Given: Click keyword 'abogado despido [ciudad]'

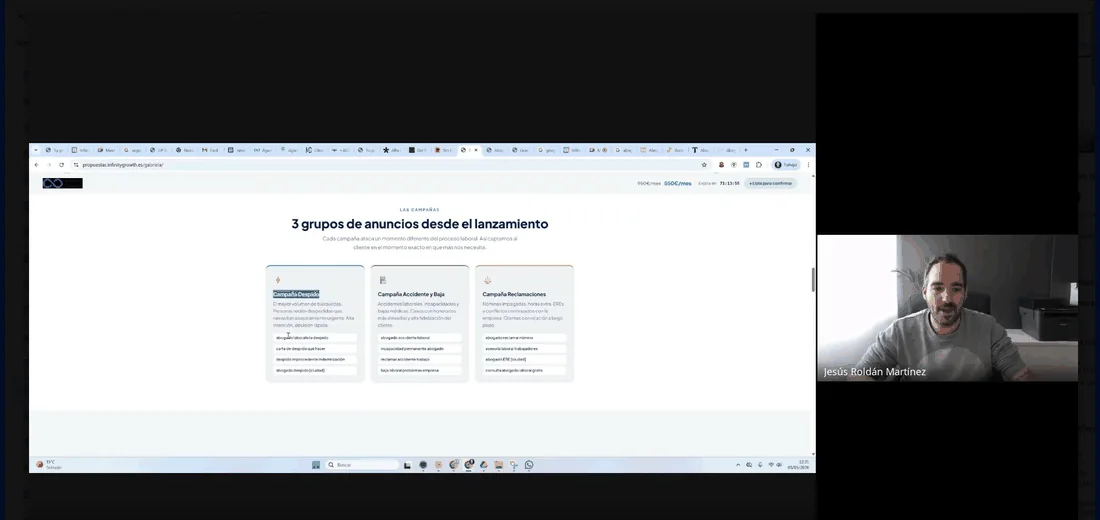Looking at the screenshot, I should [x=315, y=370].
